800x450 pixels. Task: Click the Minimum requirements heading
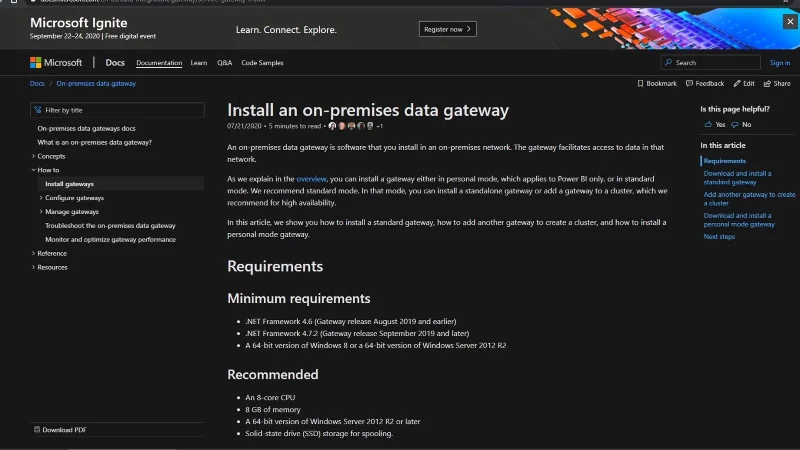298,298
